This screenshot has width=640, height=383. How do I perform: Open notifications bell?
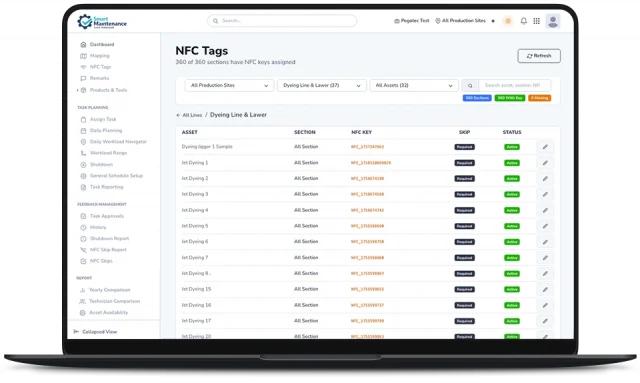click(524, 21)
